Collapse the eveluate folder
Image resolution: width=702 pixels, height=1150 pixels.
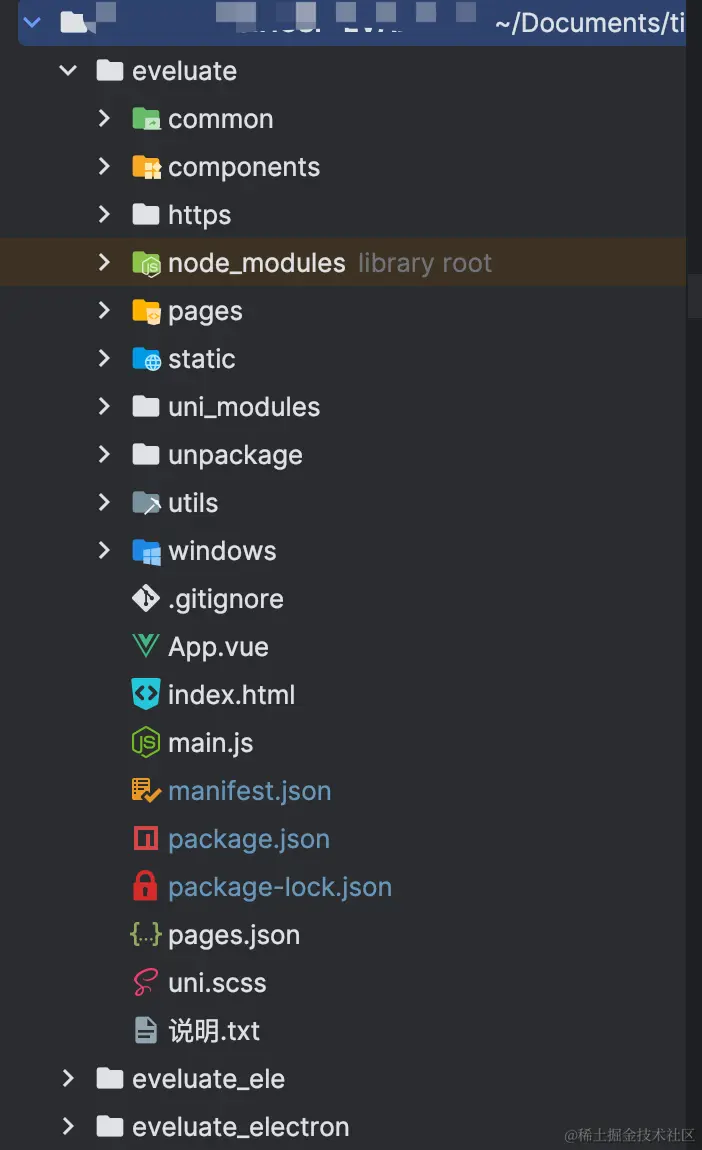coord(68,71)
